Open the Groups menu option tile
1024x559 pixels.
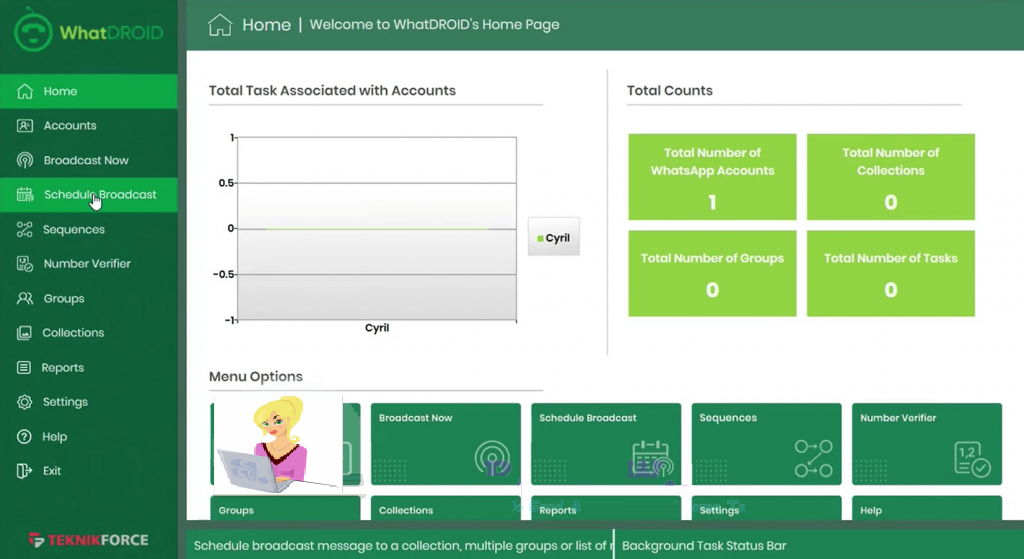point(285,508)
